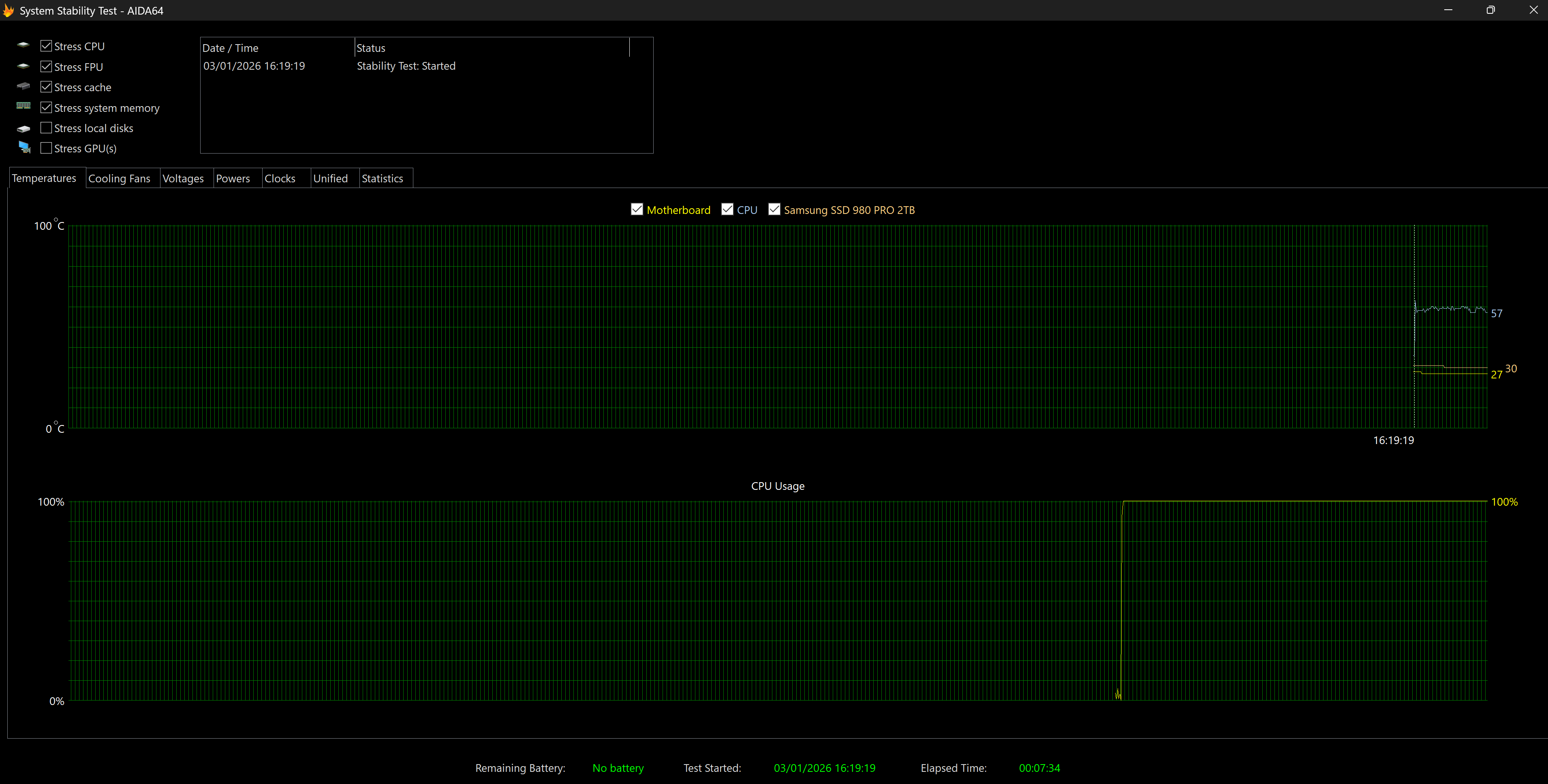Viewport: 1548px width, 784px height.
Task: Uncheck the Stress CPU checkbox
Action: 46,46
